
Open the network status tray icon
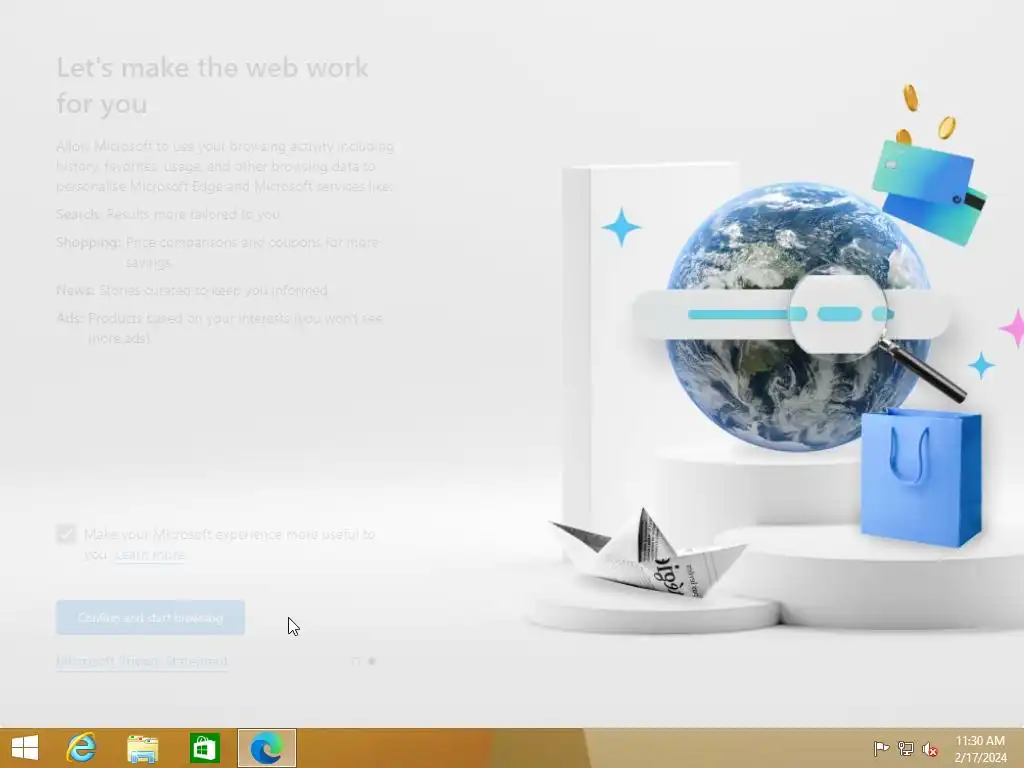click(x=906, y=748)
